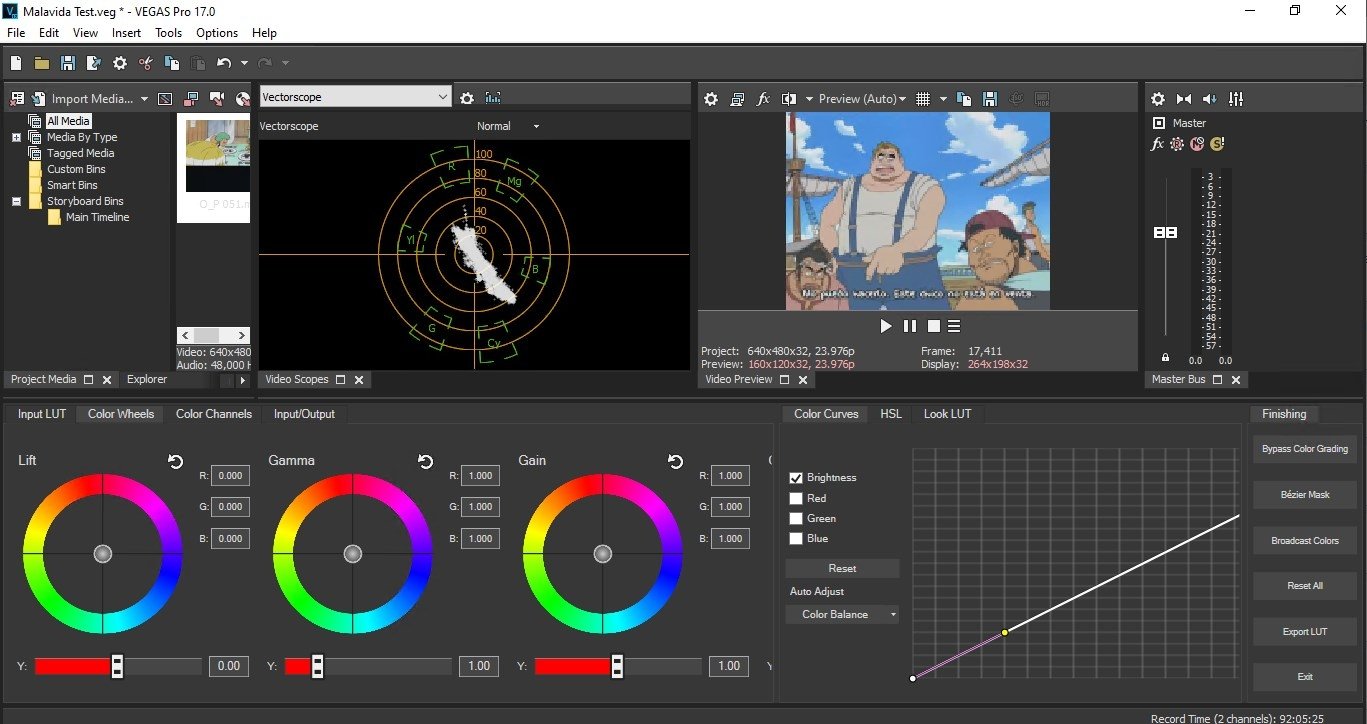Cut selection with scissors icon
This screenshot has height=724, width=1367.
146,63
